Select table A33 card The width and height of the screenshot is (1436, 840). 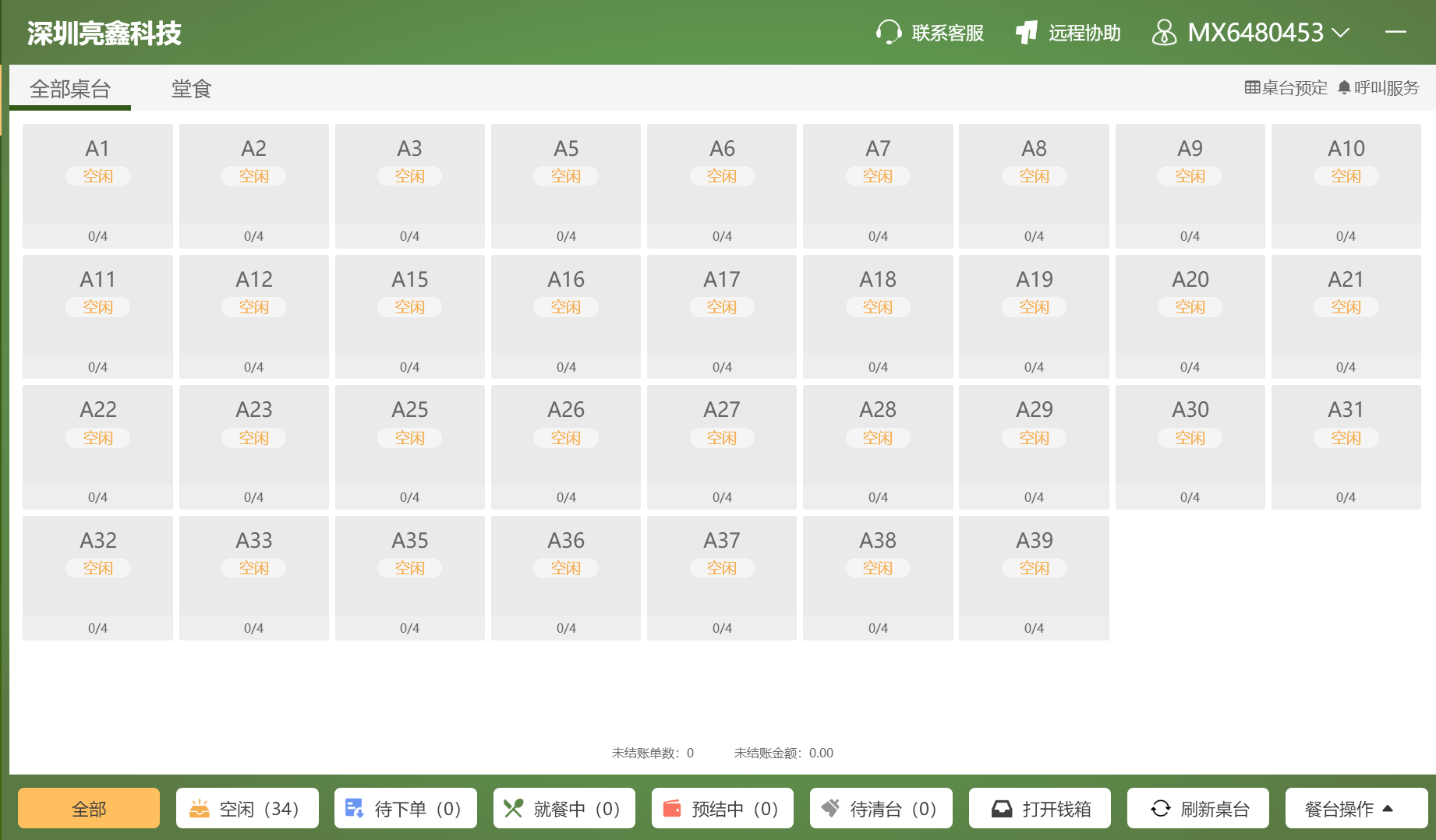pyautogui.click(x=254, y=578)
